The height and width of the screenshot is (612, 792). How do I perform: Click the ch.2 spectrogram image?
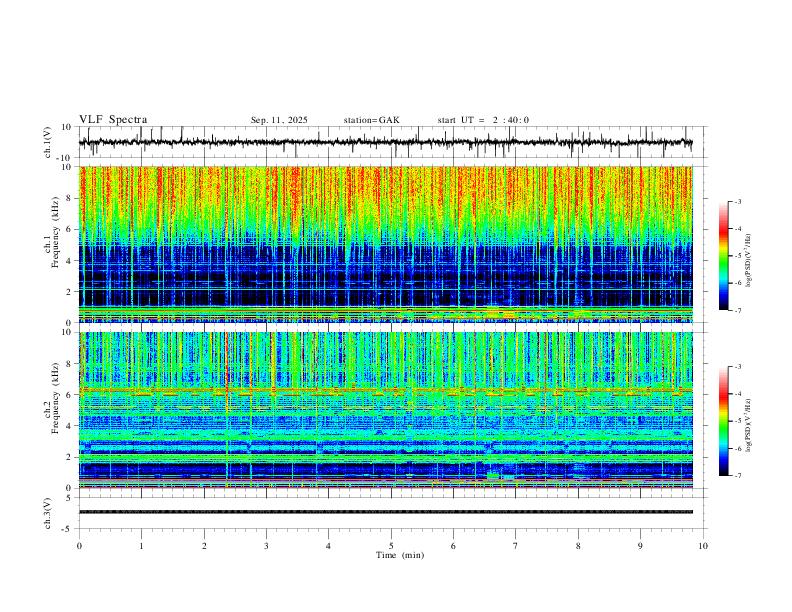click(386, 410)
